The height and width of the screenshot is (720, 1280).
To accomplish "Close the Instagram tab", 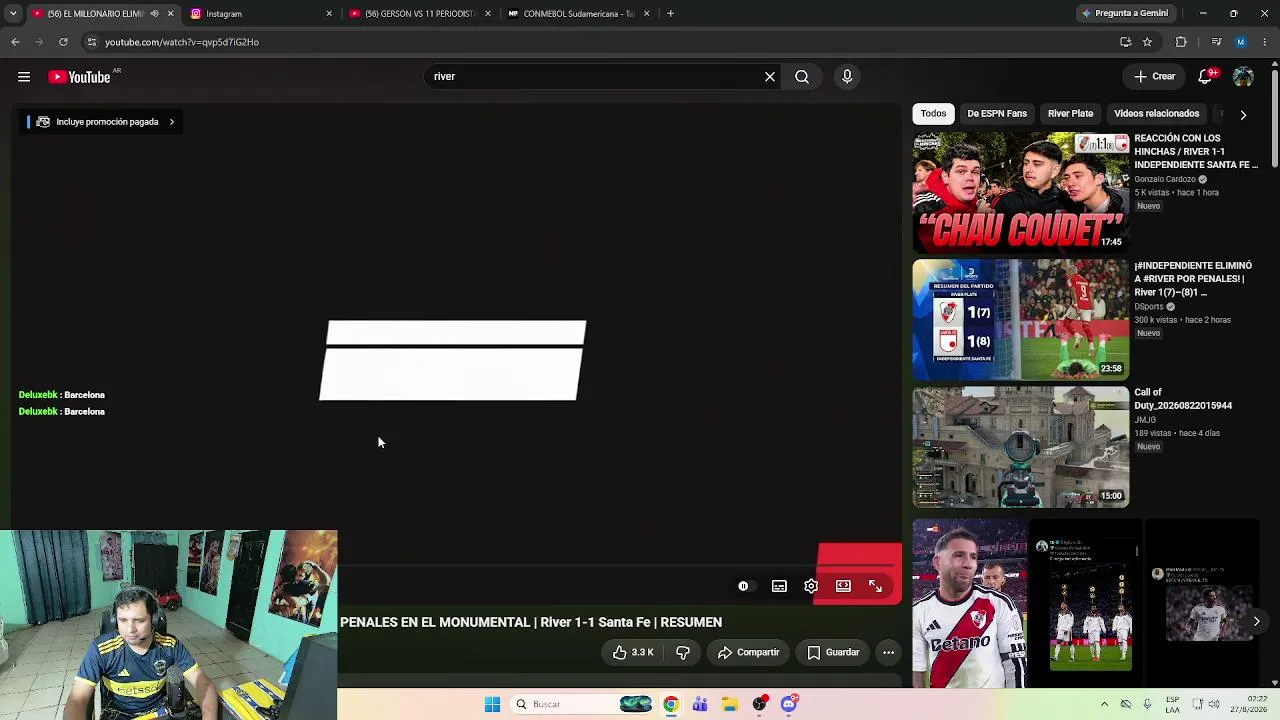I will (x=329, y=14).
